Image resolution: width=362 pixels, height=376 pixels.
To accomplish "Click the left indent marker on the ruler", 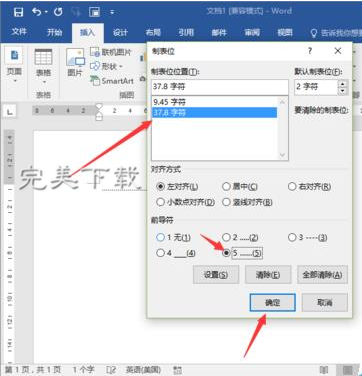I will coord(99,116).
